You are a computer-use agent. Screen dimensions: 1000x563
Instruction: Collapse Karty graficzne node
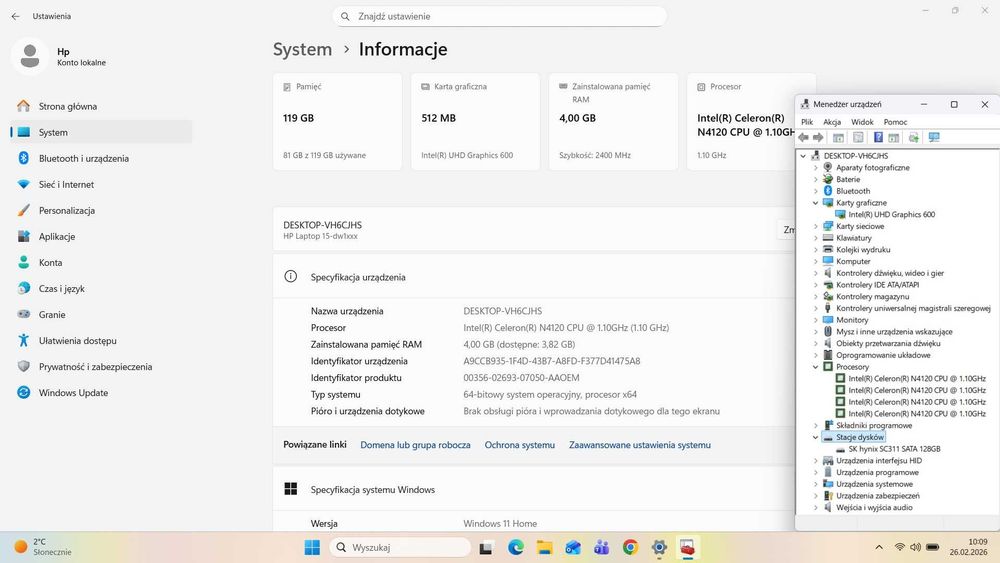[x=815, y=203]
